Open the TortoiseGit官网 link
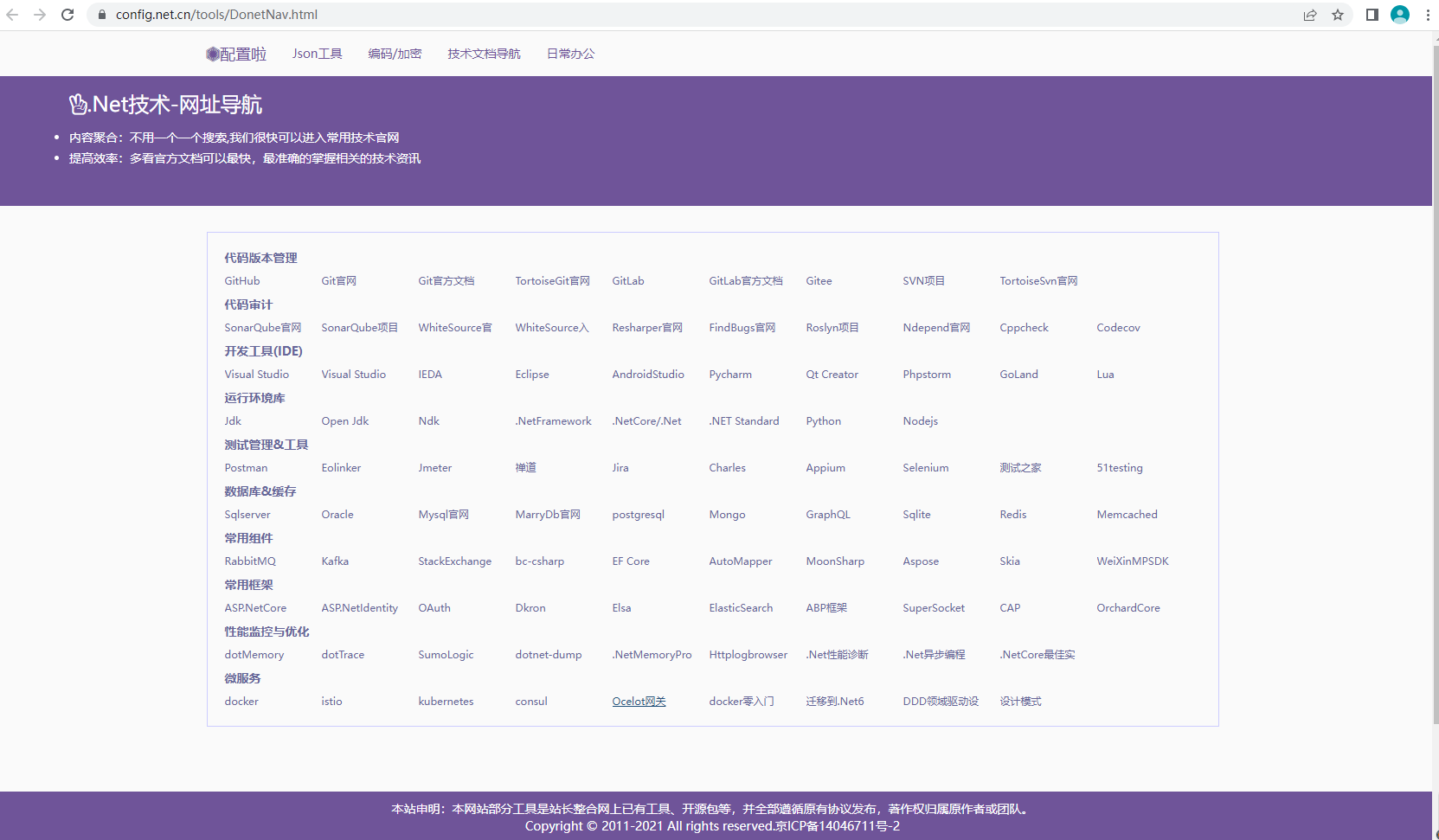The image size is (1439, 840). tap(553, 281)
